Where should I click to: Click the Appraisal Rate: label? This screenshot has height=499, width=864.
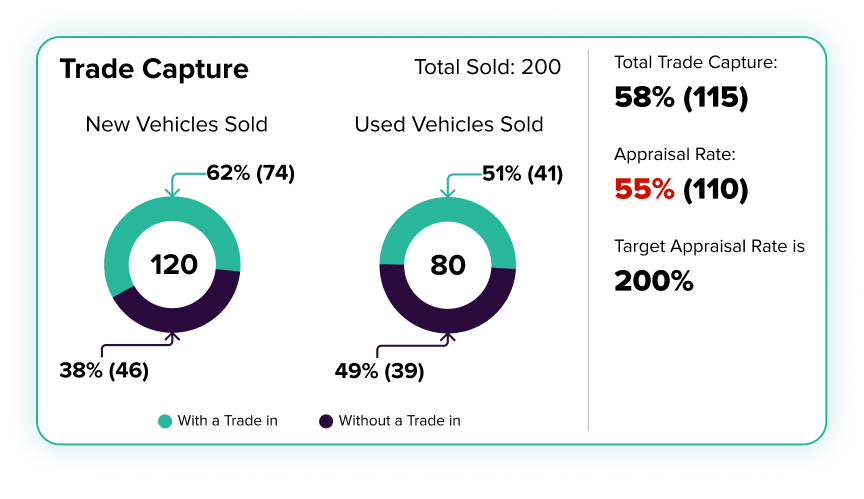click(675, 155)
